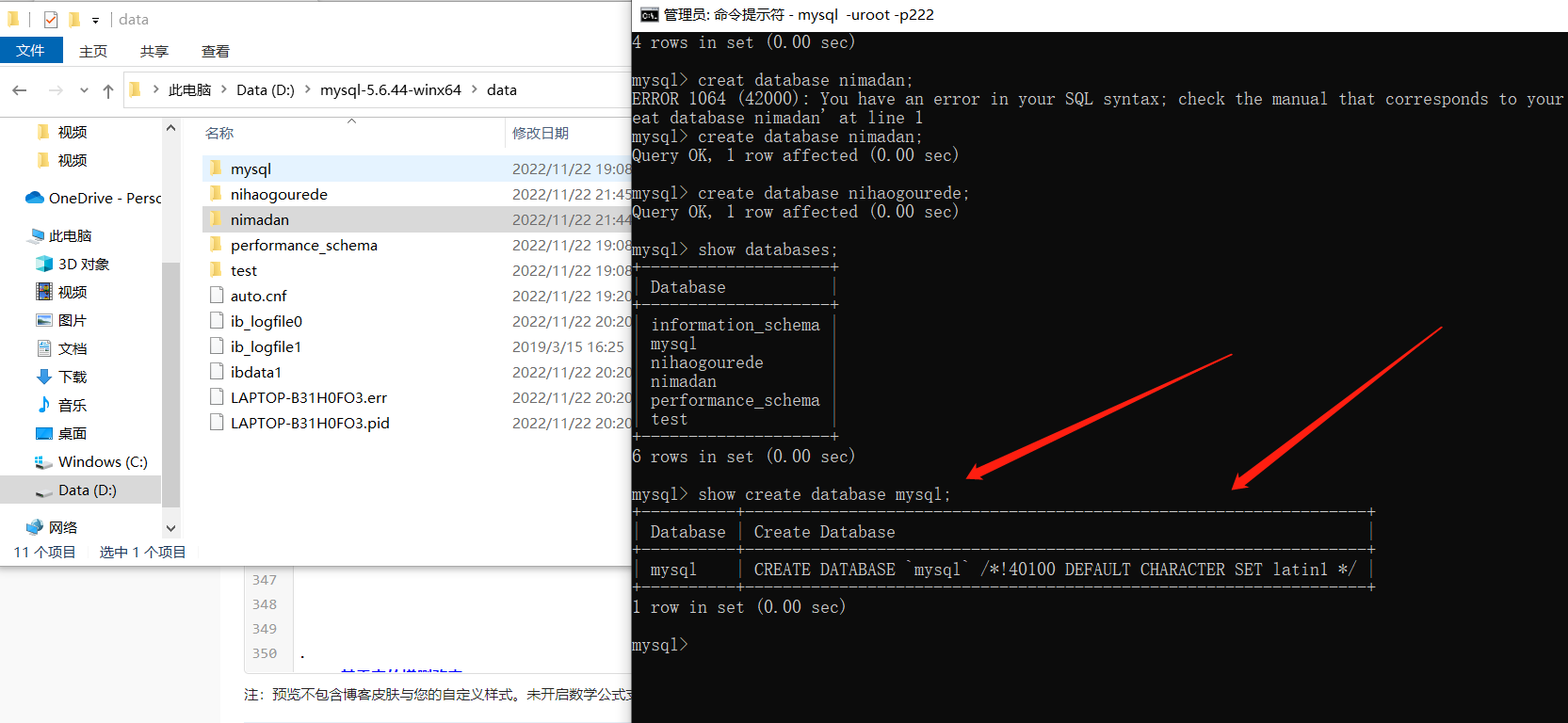Screen dimensions: 1568x723
Task: Click the navigation pane scrollbar down arrow
Action: (x=170, y=528)
